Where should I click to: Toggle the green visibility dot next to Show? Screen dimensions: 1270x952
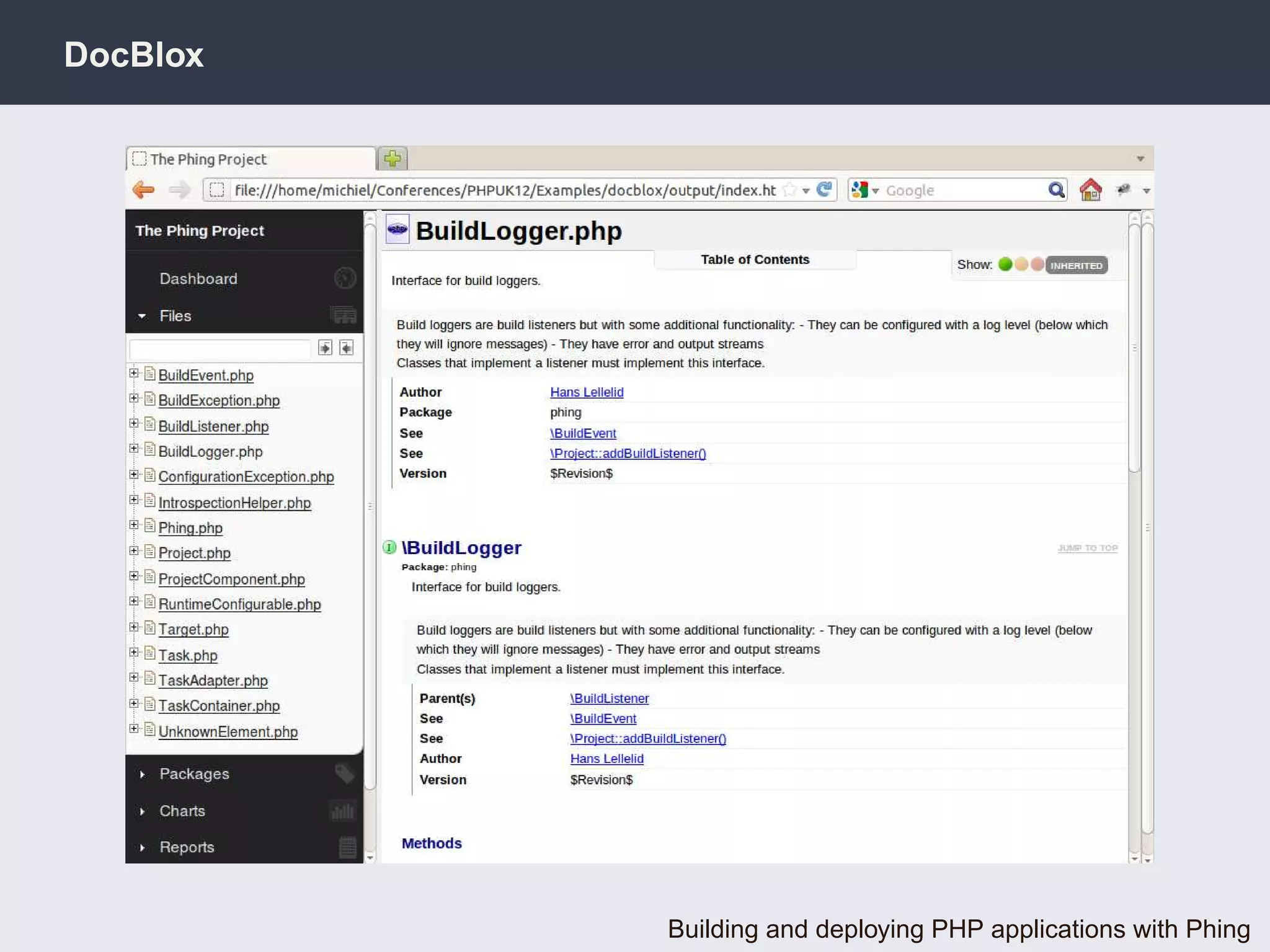pyautogui.click(x=1005, y=265)
